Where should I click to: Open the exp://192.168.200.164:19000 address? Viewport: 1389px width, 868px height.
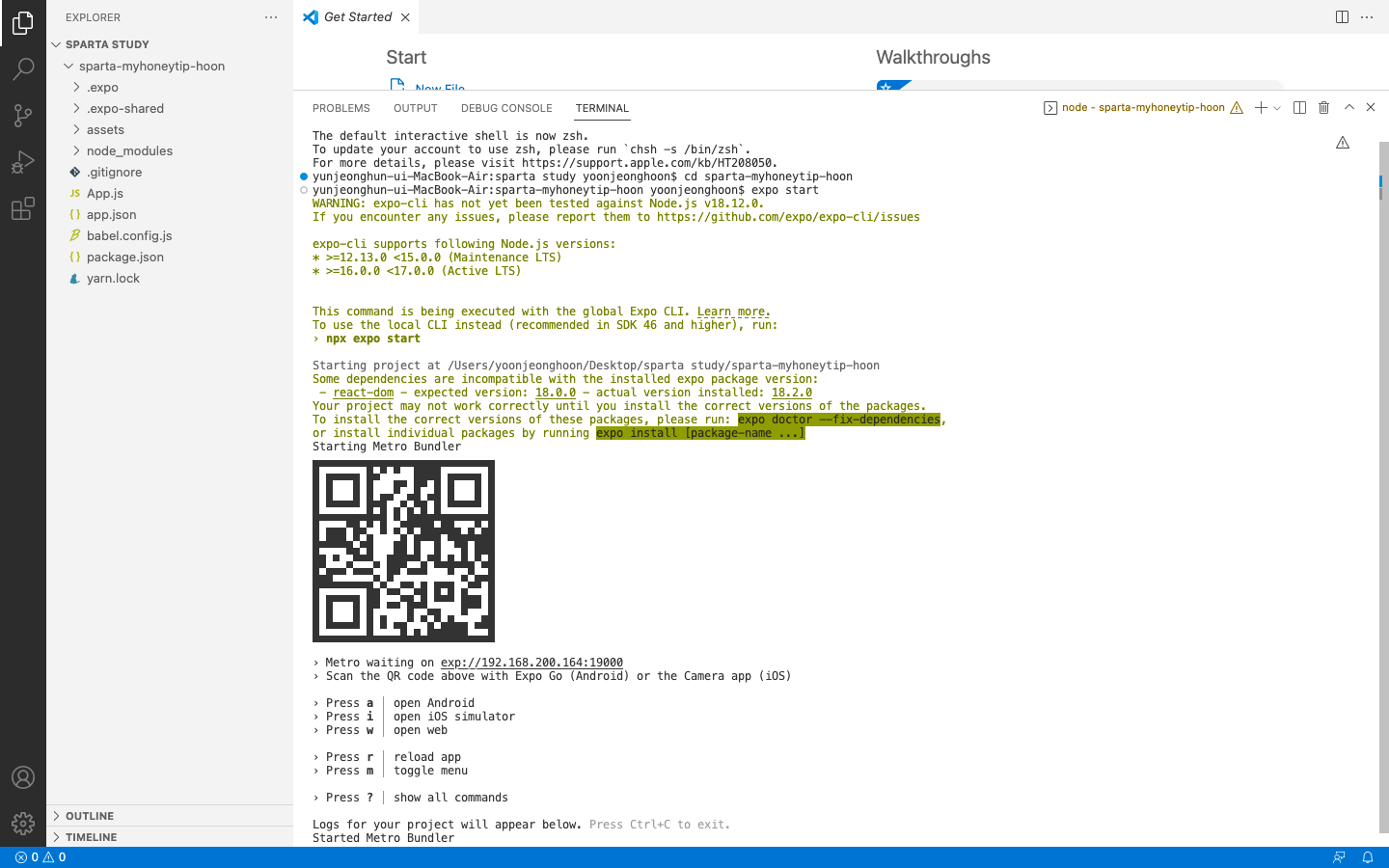[x=531, y=663]
